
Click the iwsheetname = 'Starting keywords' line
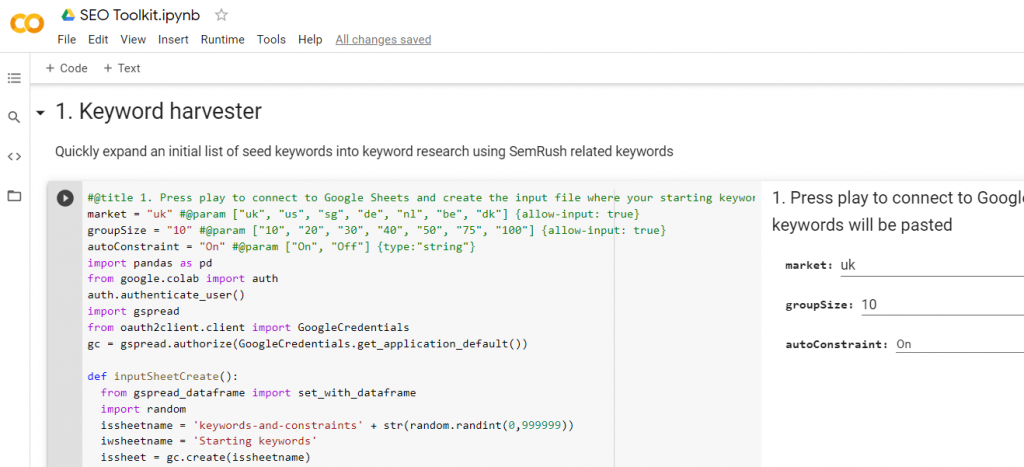[209, 440]
